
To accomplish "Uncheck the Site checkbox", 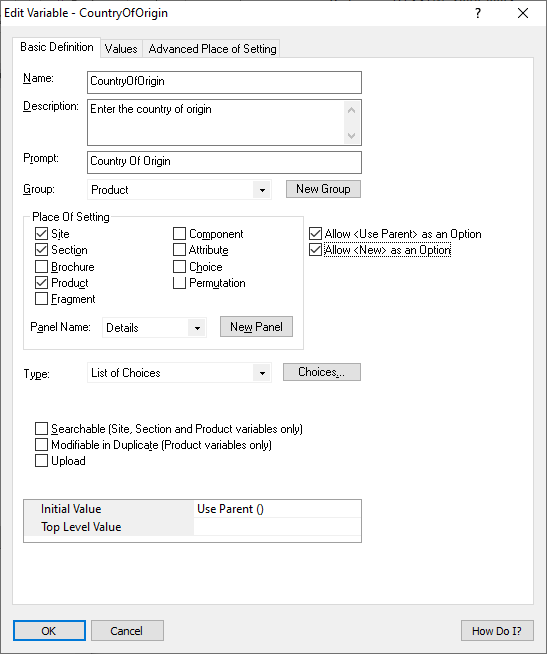I will click(41, 234).
